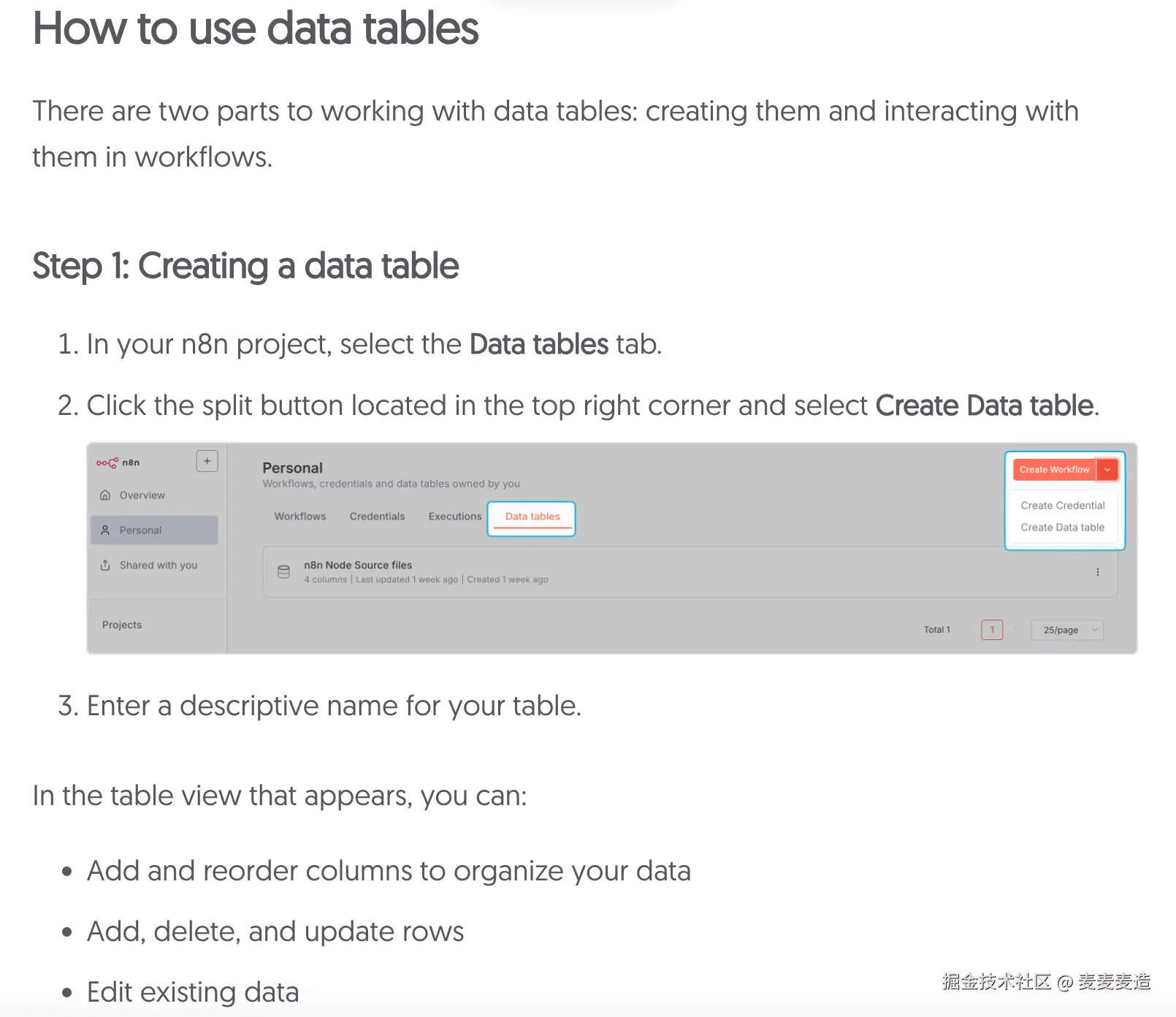Open the three-dot menu on table row

(x=1097, y=572)
